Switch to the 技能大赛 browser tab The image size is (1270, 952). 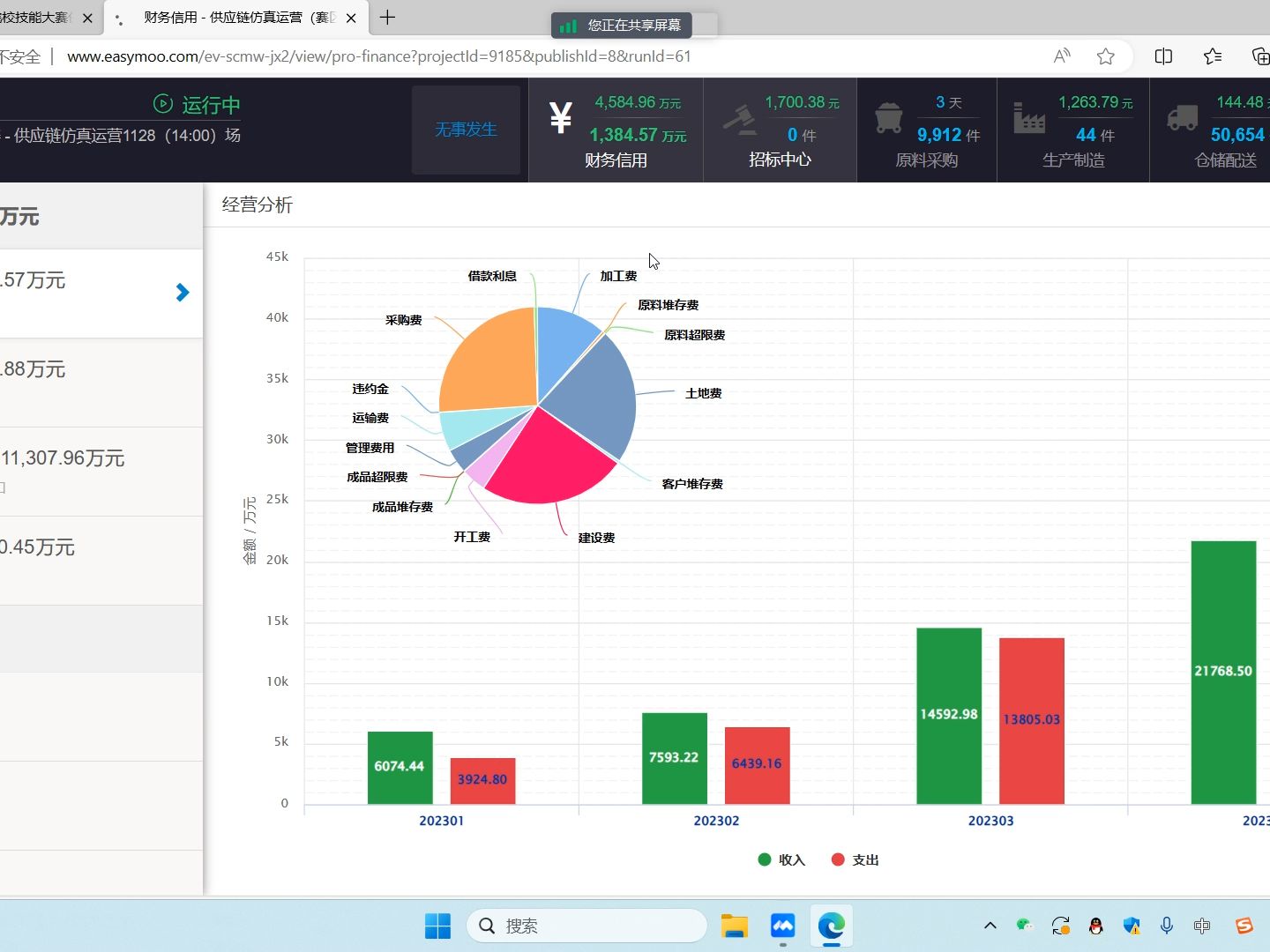(x=49, y=18)
